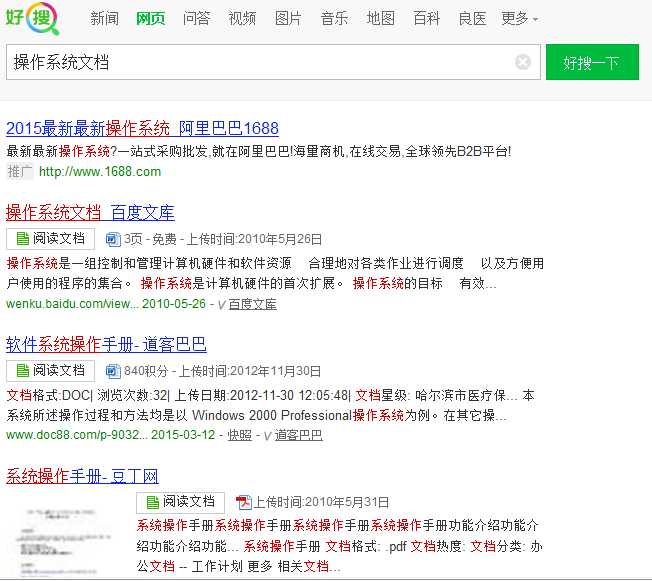Click the 好搜一下 search button
This screenshot has height=581, width=652.
592,62
